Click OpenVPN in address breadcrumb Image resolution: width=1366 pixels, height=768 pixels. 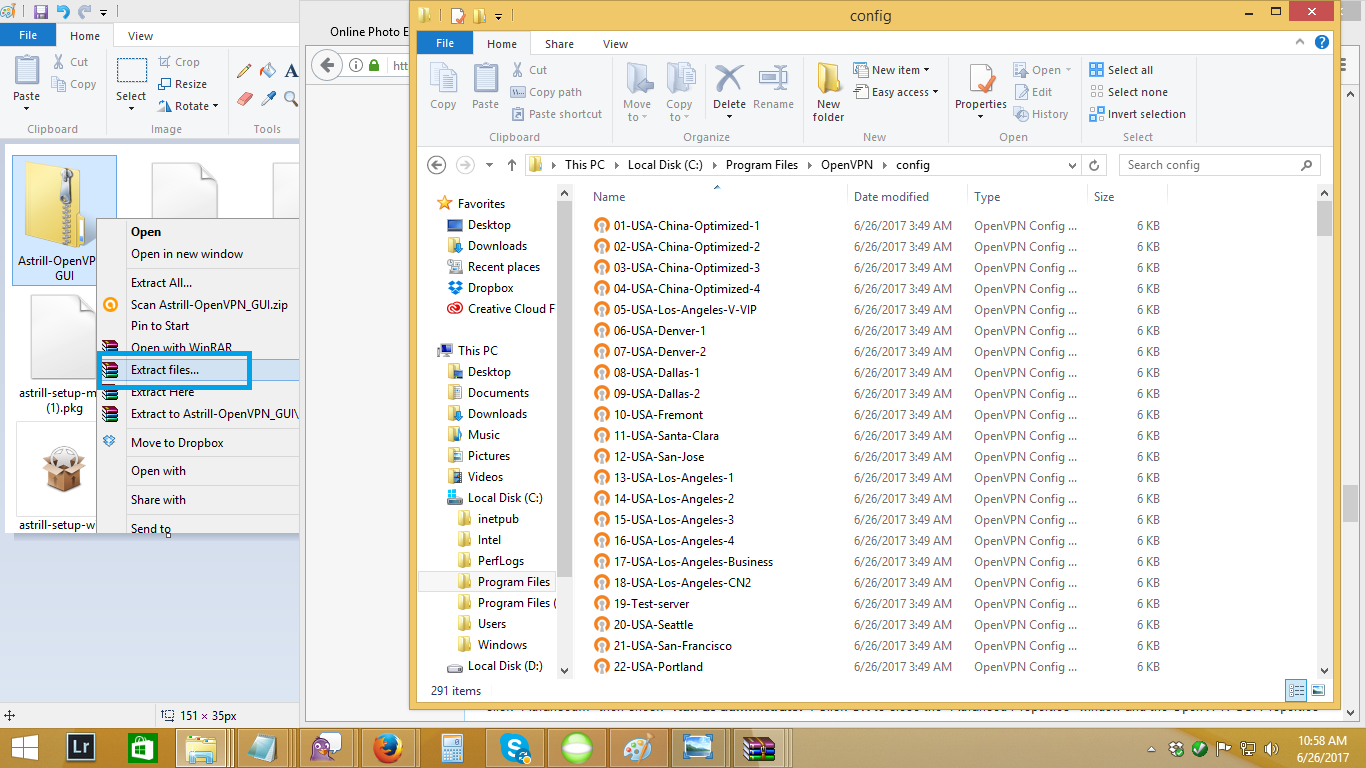(847, 165)
